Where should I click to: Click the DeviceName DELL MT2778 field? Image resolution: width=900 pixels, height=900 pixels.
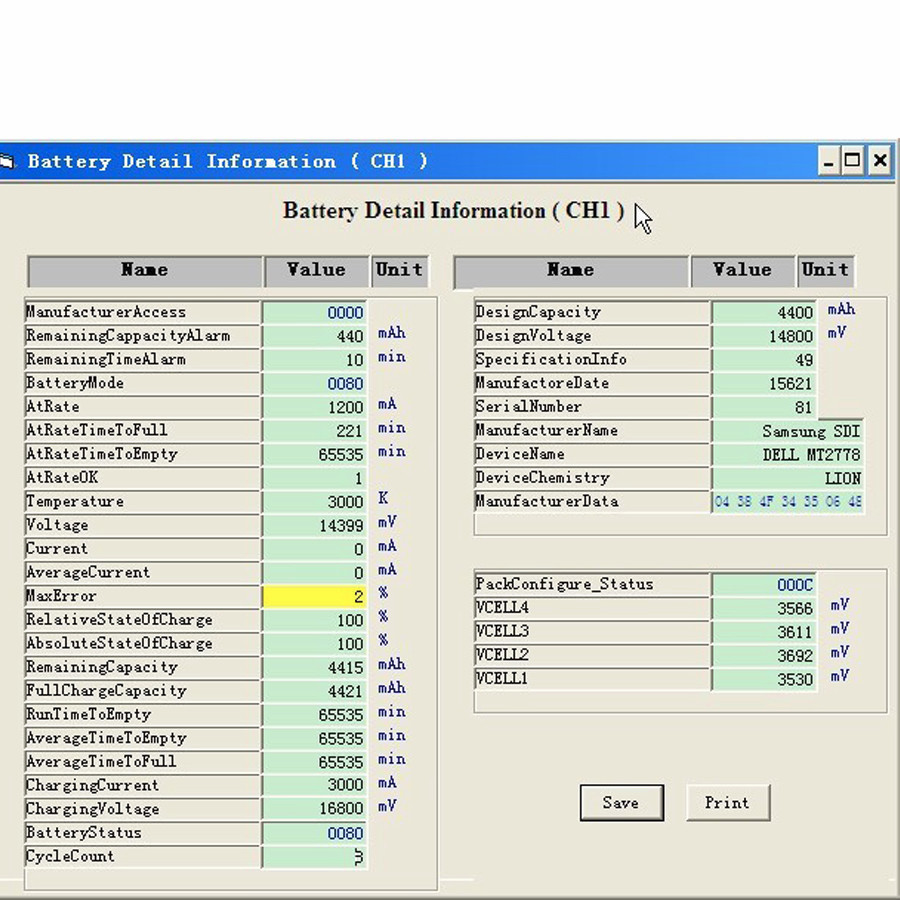(x=787, y=454)
